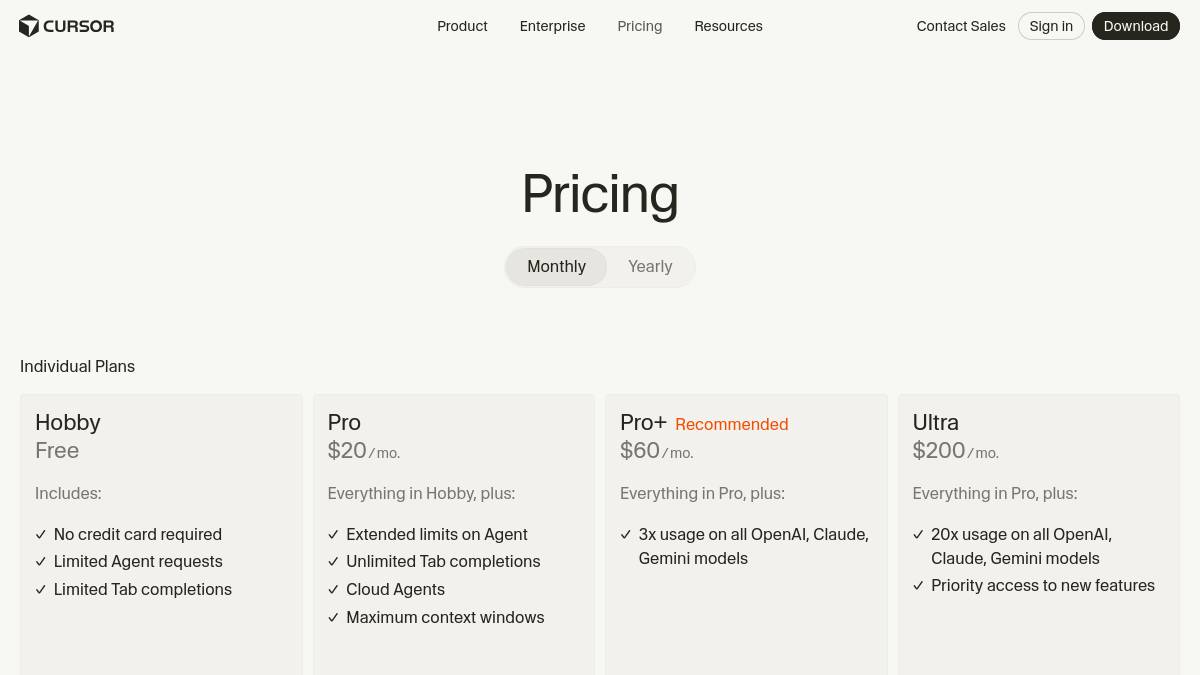
Task: Click checkmark beside 3x usage feature
Action: [626, 535]
